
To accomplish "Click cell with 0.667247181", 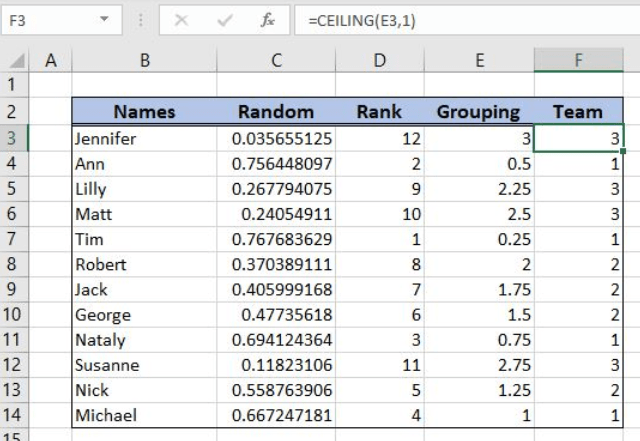I will 276,415.
